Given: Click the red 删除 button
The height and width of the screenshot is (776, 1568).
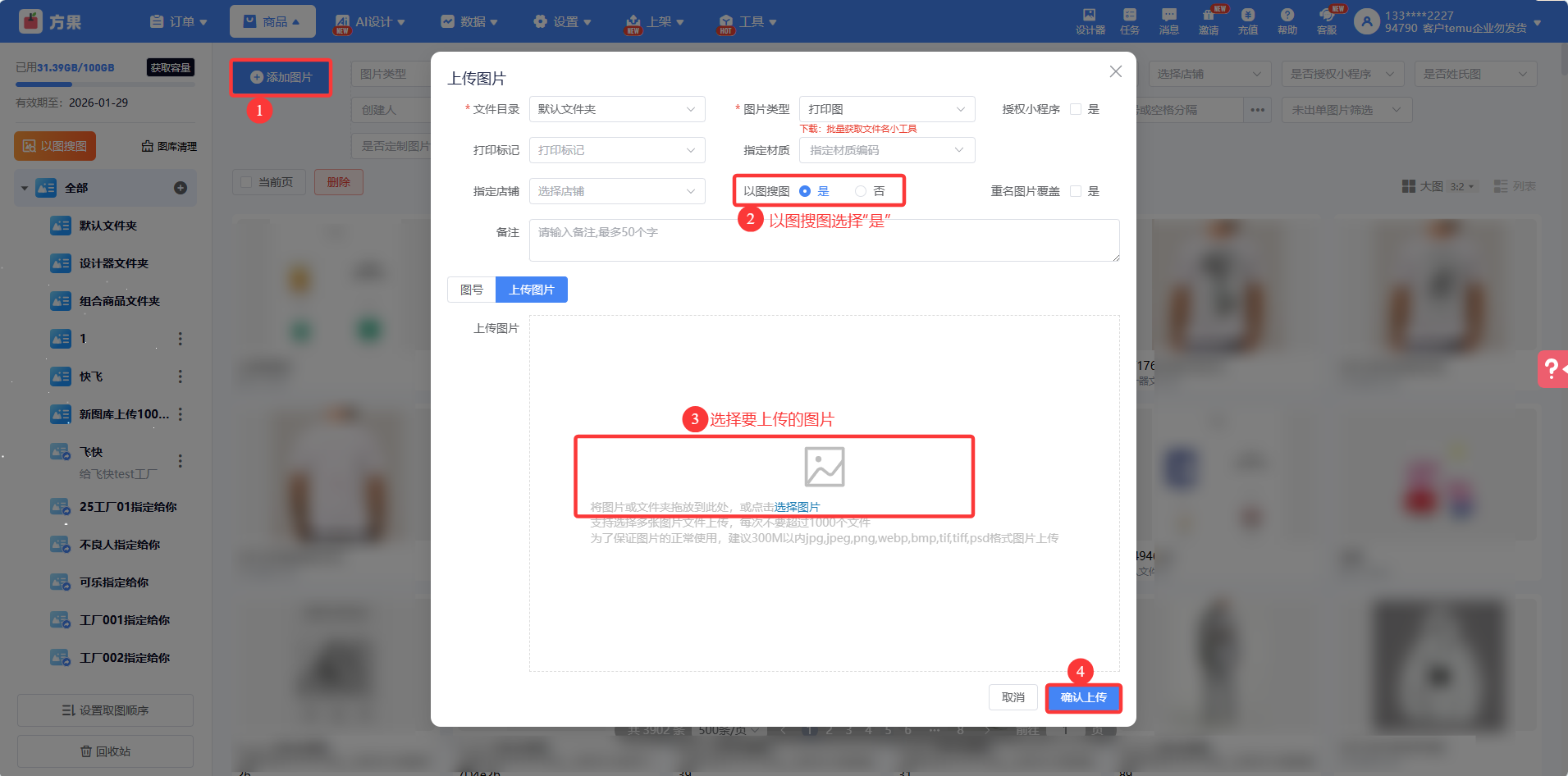Looking at the screenshot, I should pyautogui.click(x=339, y=182).
